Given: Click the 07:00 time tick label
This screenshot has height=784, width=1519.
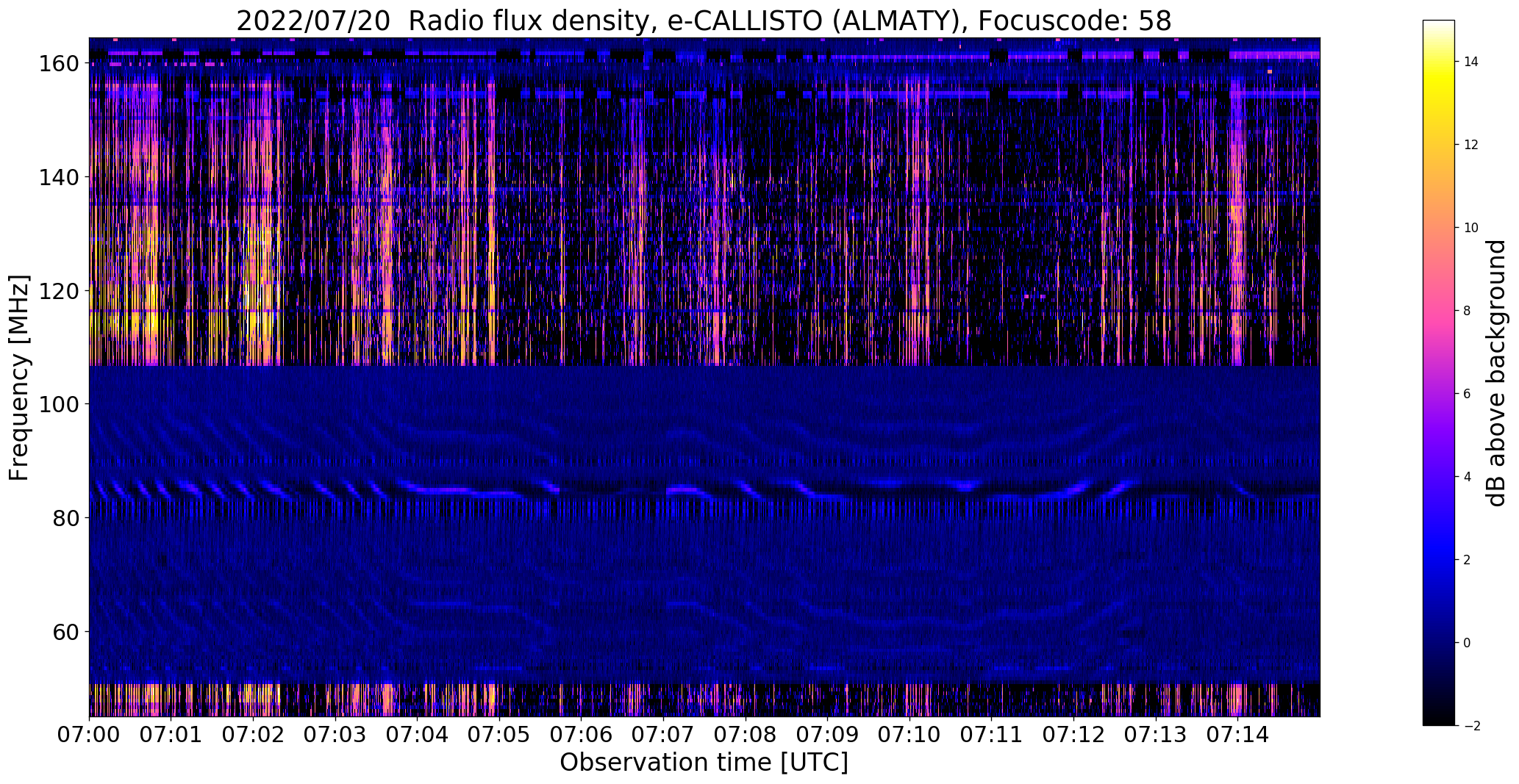Looking at the screenshot, I should 90,734.
